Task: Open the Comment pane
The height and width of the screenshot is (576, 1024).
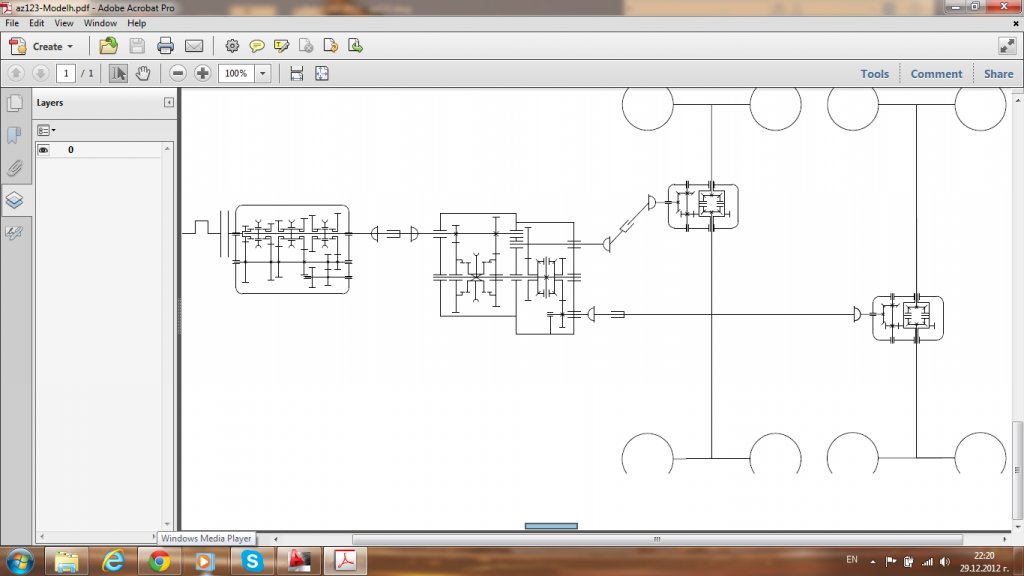Action: click(936, 73)
